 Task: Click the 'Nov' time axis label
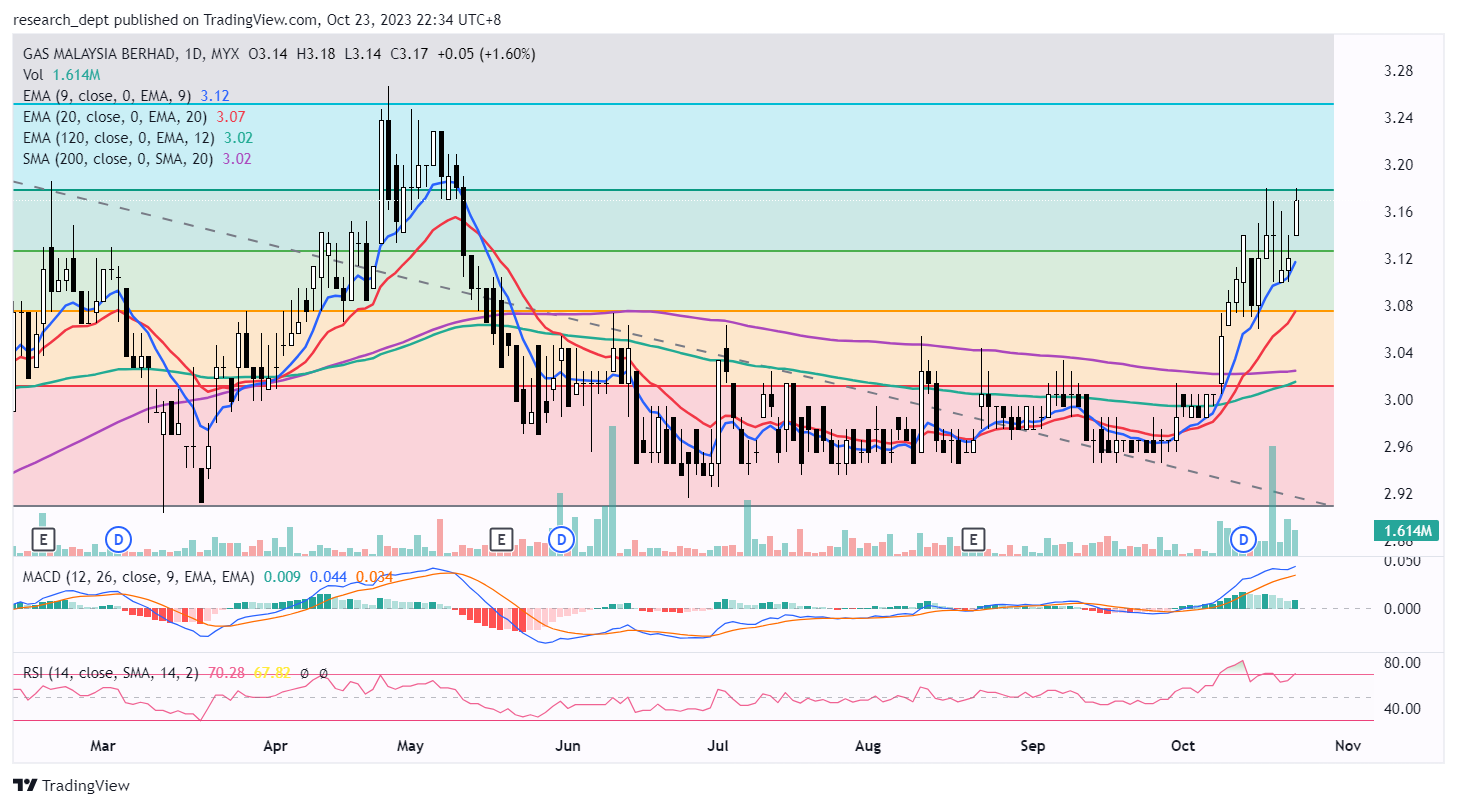coord(1348,746)
